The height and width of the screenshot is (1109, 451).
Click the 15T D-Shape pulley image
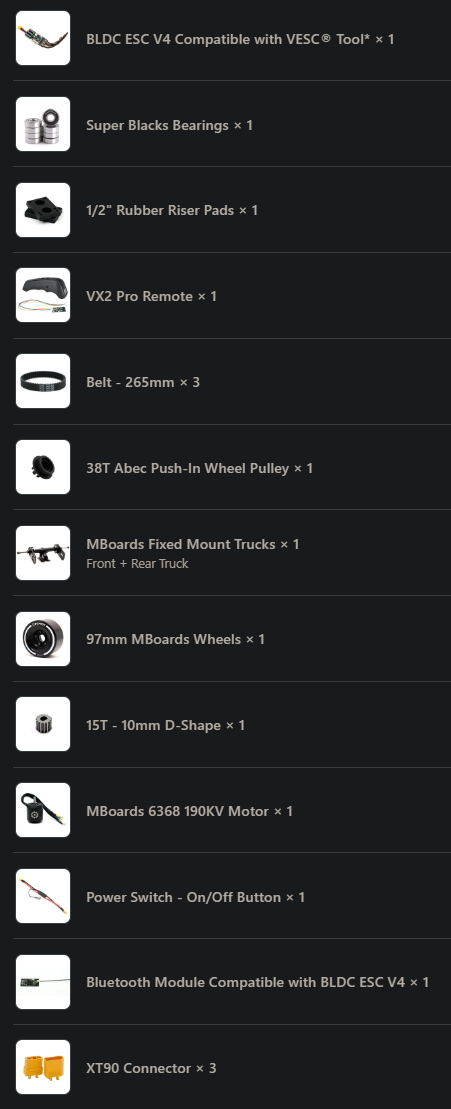click(x=43, y=724)
